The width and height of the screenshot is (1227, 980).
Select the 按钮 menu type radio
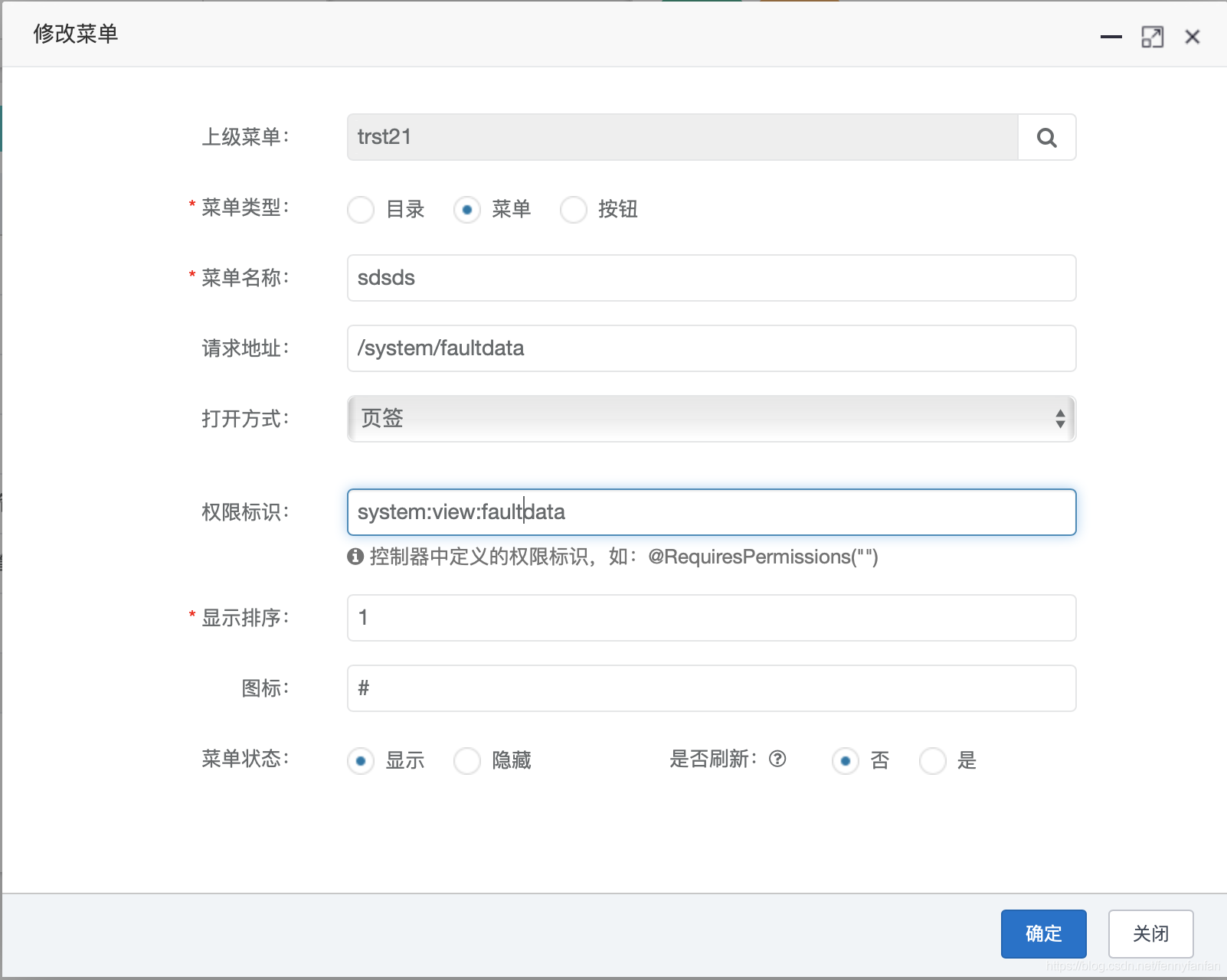coord(574,209)
